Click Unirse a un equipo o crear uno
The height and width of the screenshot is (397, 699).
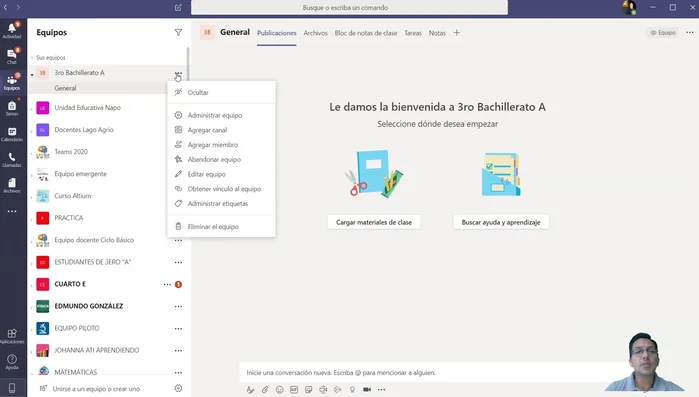[x=96, y=389]
